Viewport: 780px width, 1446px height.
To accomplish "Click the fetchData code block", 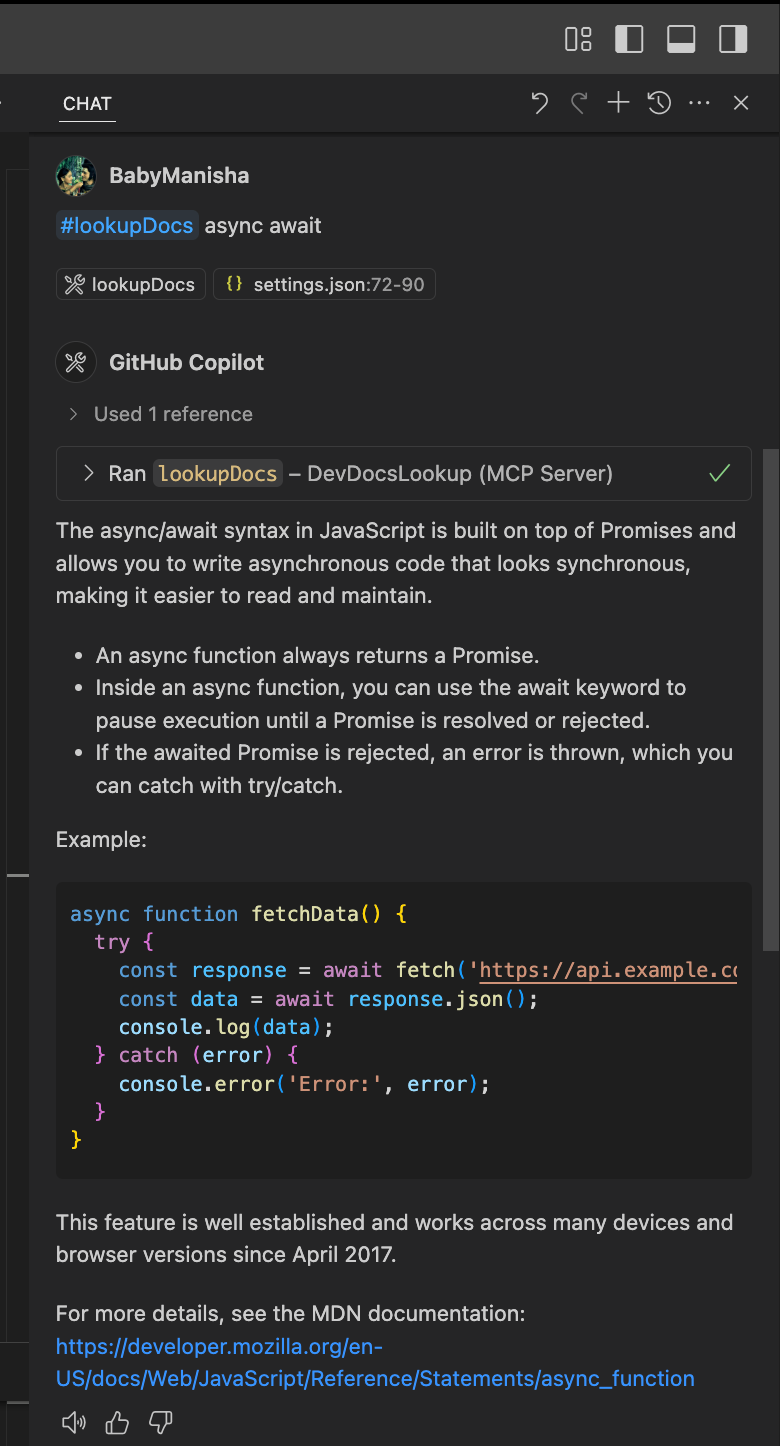I will pos(404,1030).
